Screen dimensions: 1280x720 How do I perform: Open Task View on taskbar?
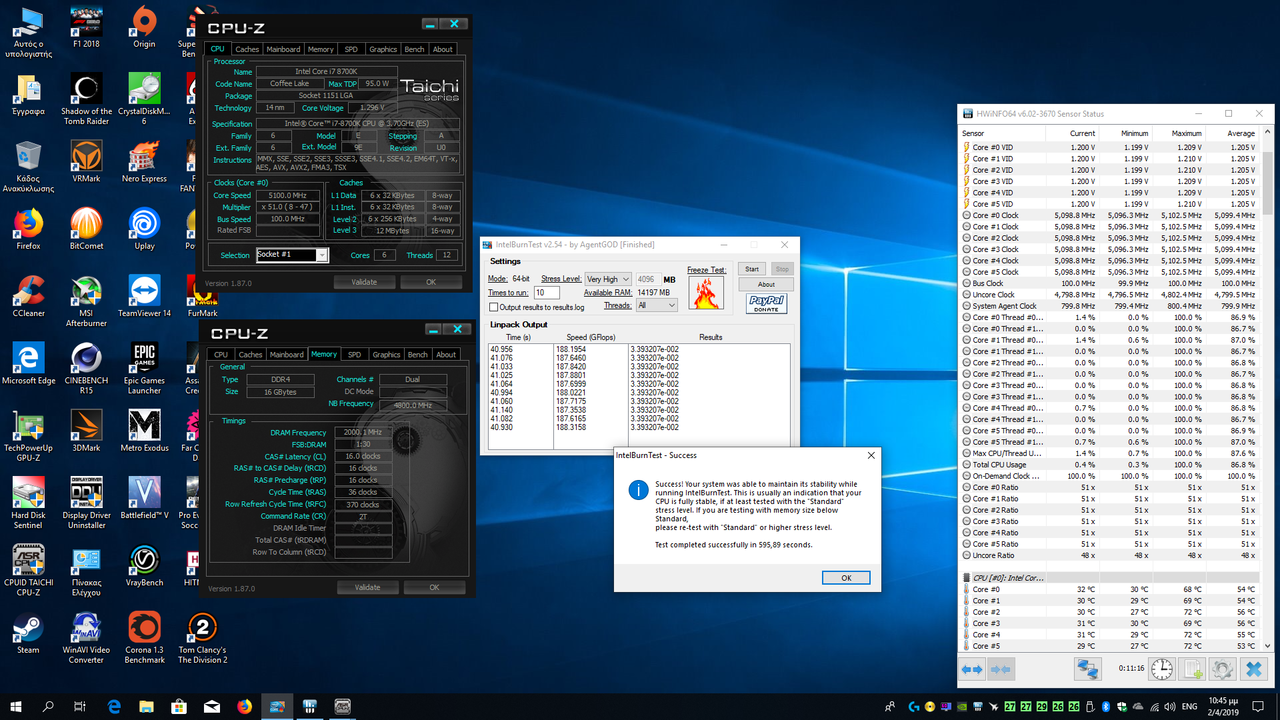pos(81,706)
